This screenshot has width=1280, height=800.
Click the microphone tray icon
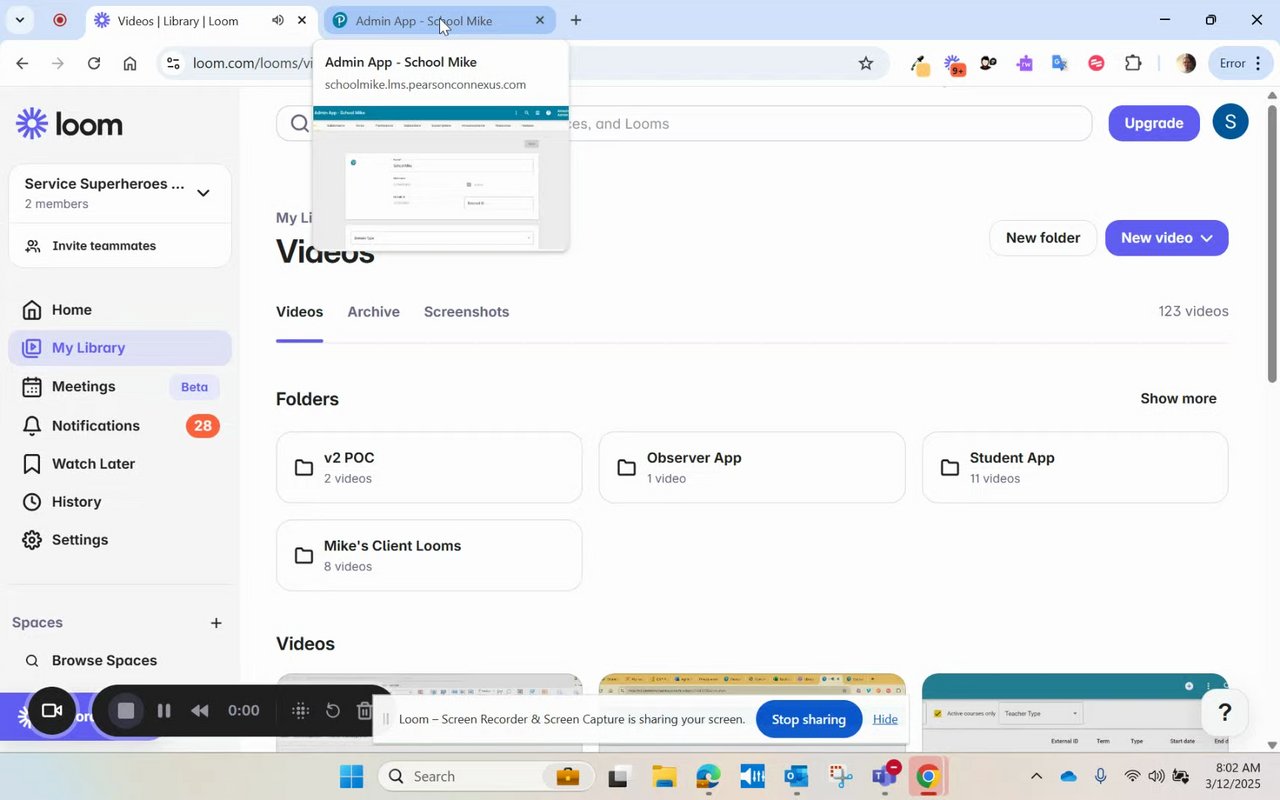pyautogui.click(x=1100, y=776)
